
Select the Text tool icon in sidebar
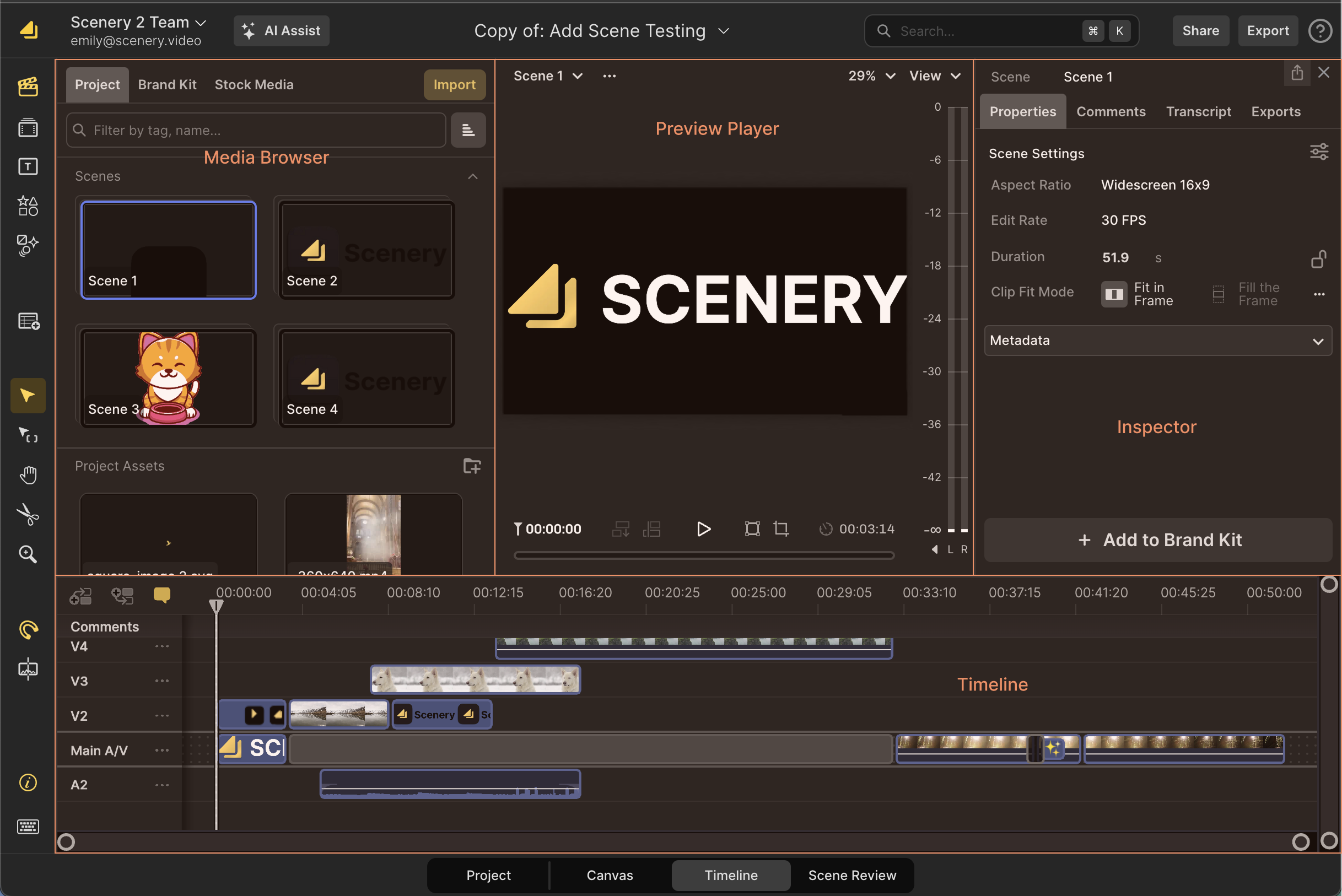pyautogui.click(x=28, y=166)
